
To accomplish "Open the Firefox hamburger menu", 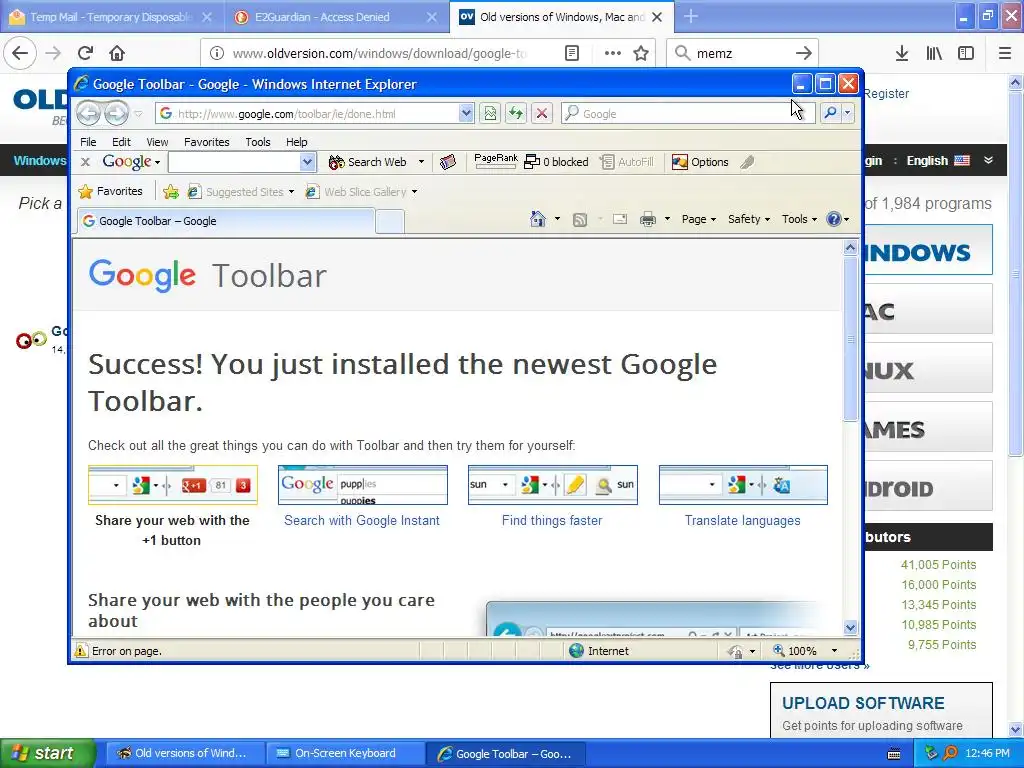I will [1005, 53].
